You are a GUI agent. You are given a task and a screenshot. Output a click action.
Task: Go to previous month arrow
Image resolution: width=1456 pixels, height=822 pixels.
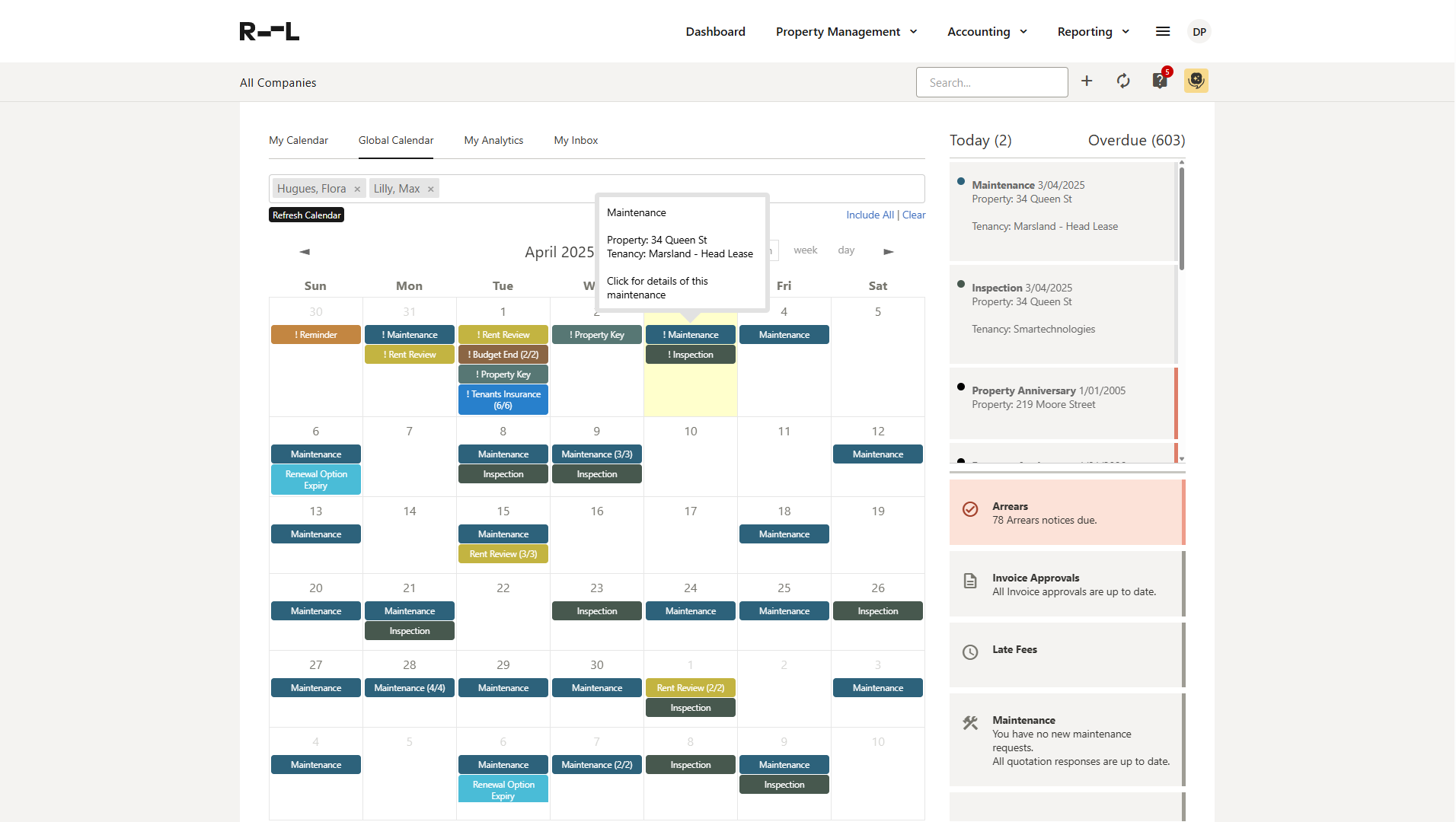(x=305, y=251)
